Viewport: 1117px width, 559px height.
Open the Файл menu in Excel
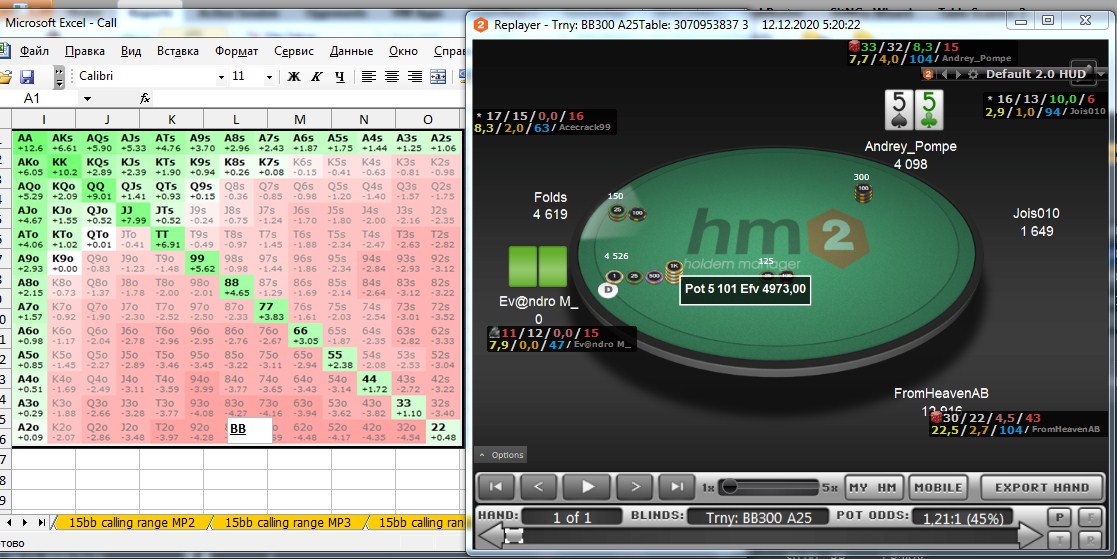[34, 51]
